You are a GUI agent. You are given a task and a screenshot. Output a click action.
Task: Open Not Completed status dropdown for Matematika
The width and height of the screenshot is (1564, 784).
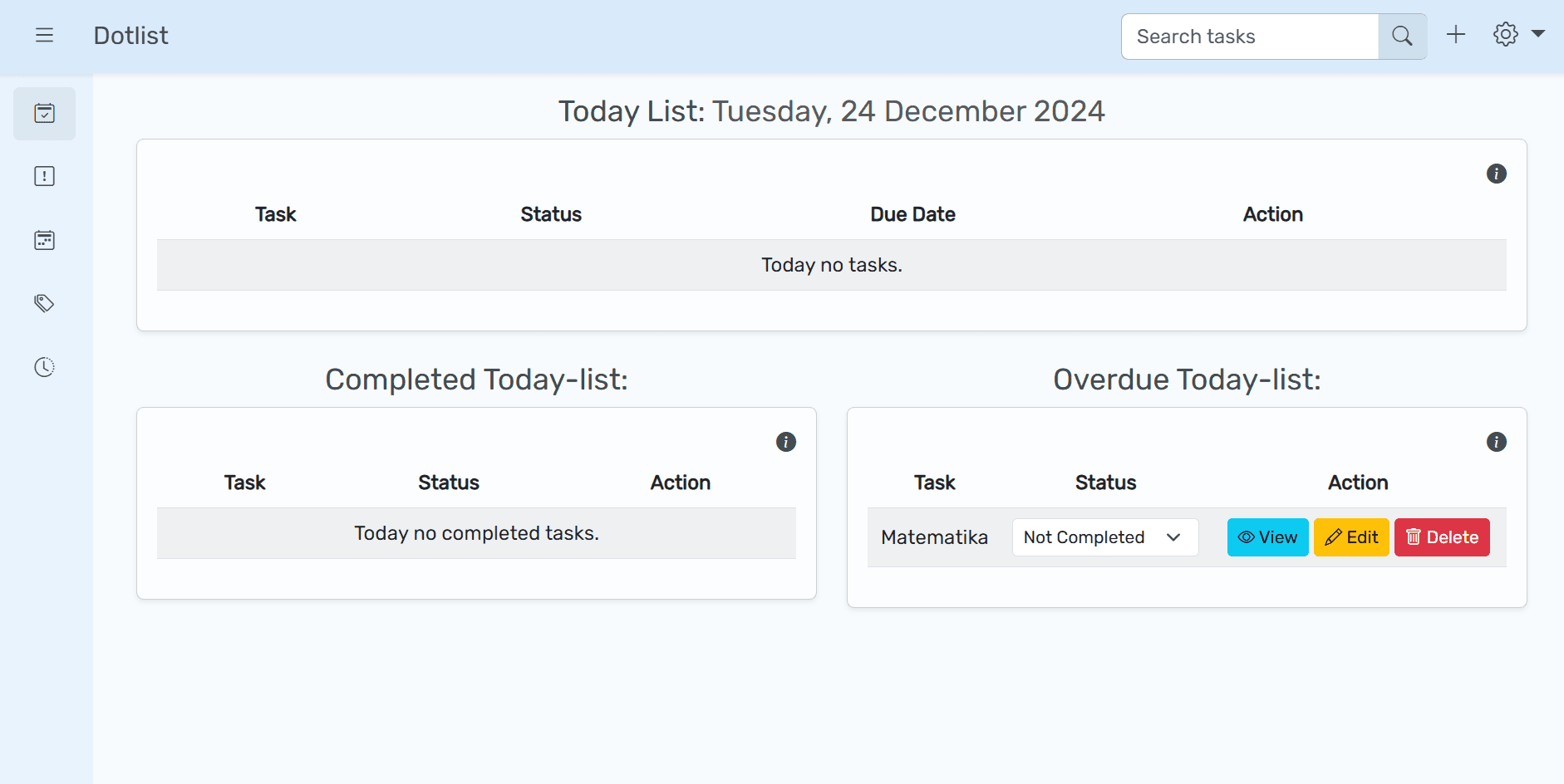1104,537
